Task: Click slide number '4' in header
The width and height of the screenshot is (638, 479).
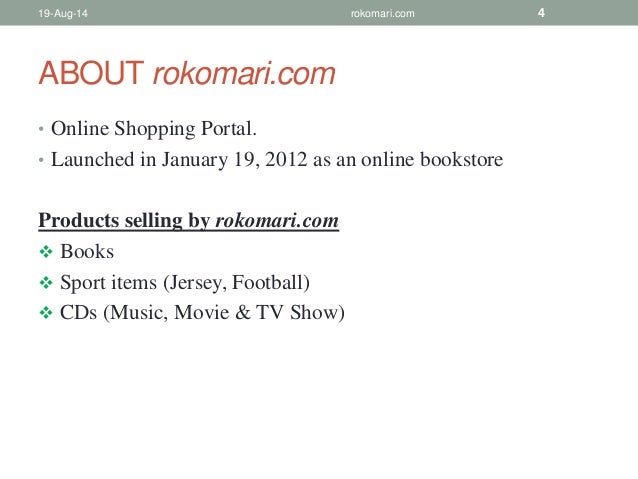Action: tap(541, 13)
